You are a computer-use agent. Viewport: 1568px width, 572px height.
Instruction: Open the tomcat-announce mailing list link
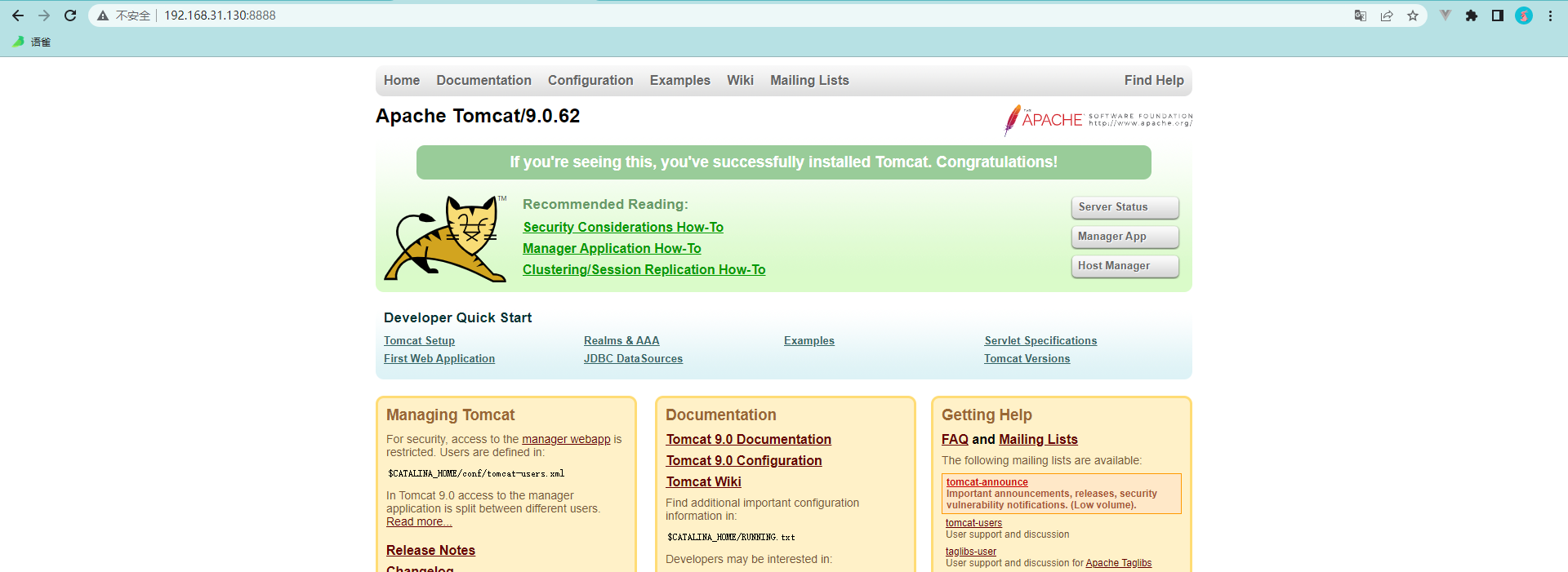click(x=987, y=482)
